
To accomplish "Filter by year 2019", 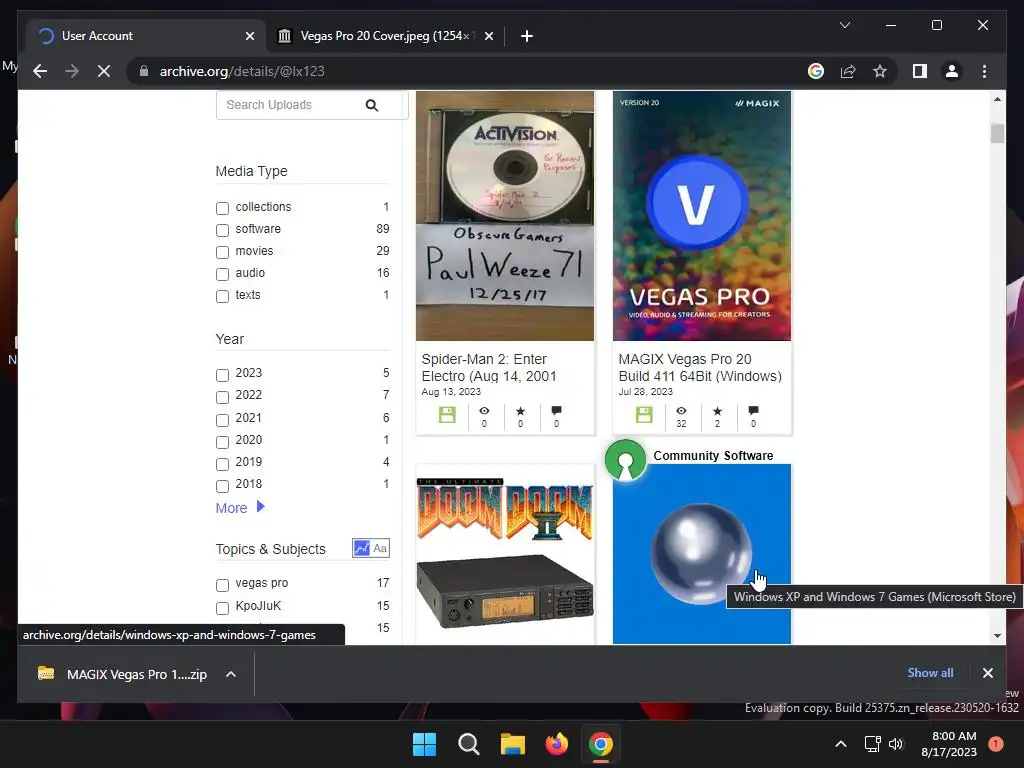I will tap(222, 464).
